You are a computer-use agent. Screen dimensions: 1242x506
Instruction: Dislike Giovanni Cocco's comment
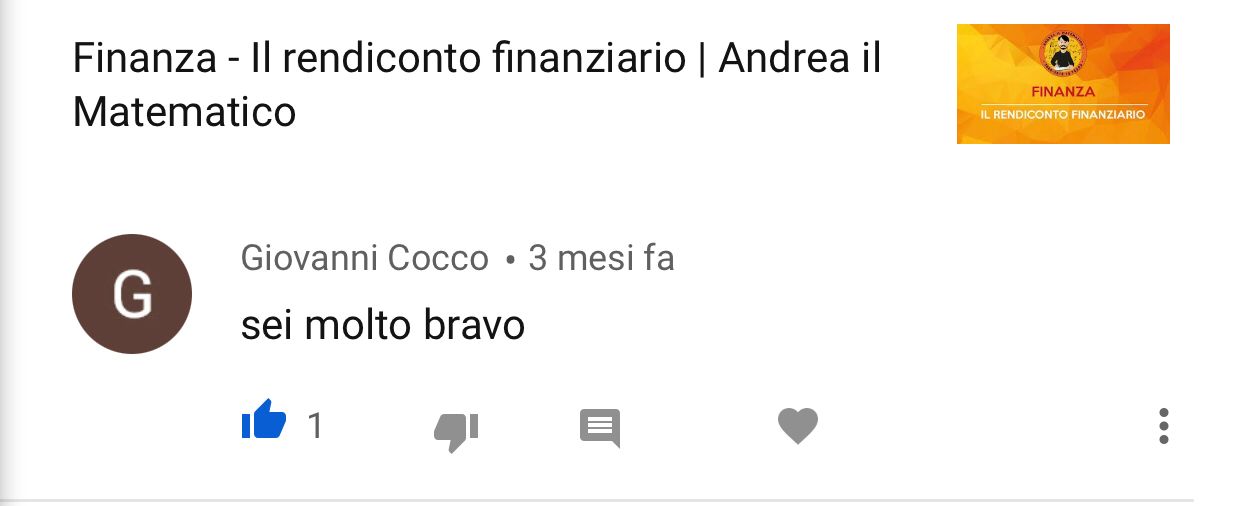[456, 430]
